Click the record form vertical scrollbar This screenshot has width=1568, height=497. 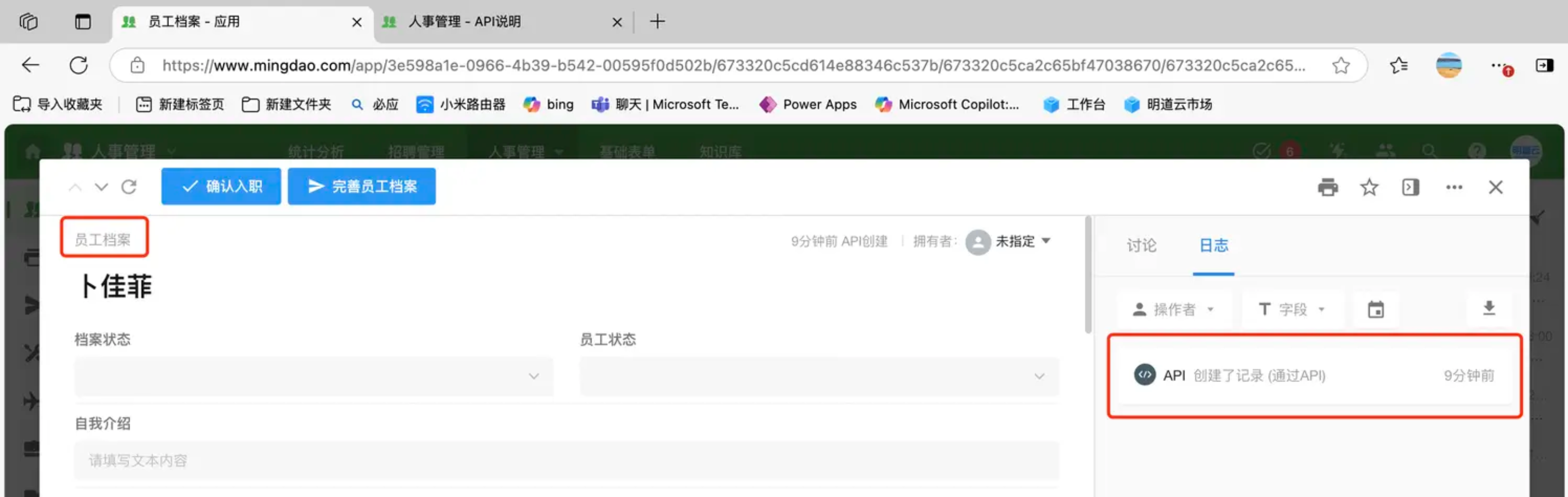[1088, 275]
